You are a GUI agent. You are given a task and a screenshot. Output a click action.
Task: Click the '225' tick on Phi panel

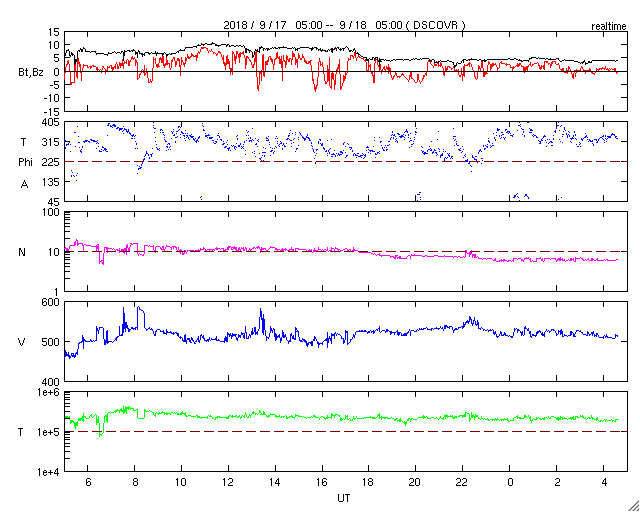click(52, 162)
